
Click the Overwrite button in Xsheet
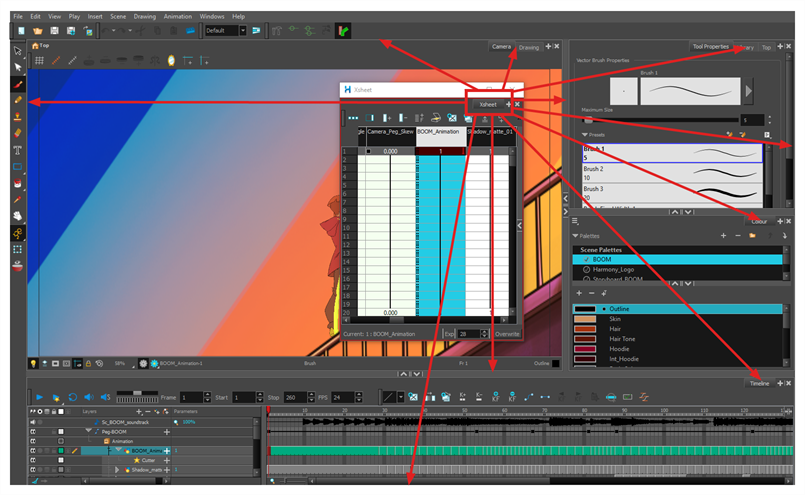(507, 333)
